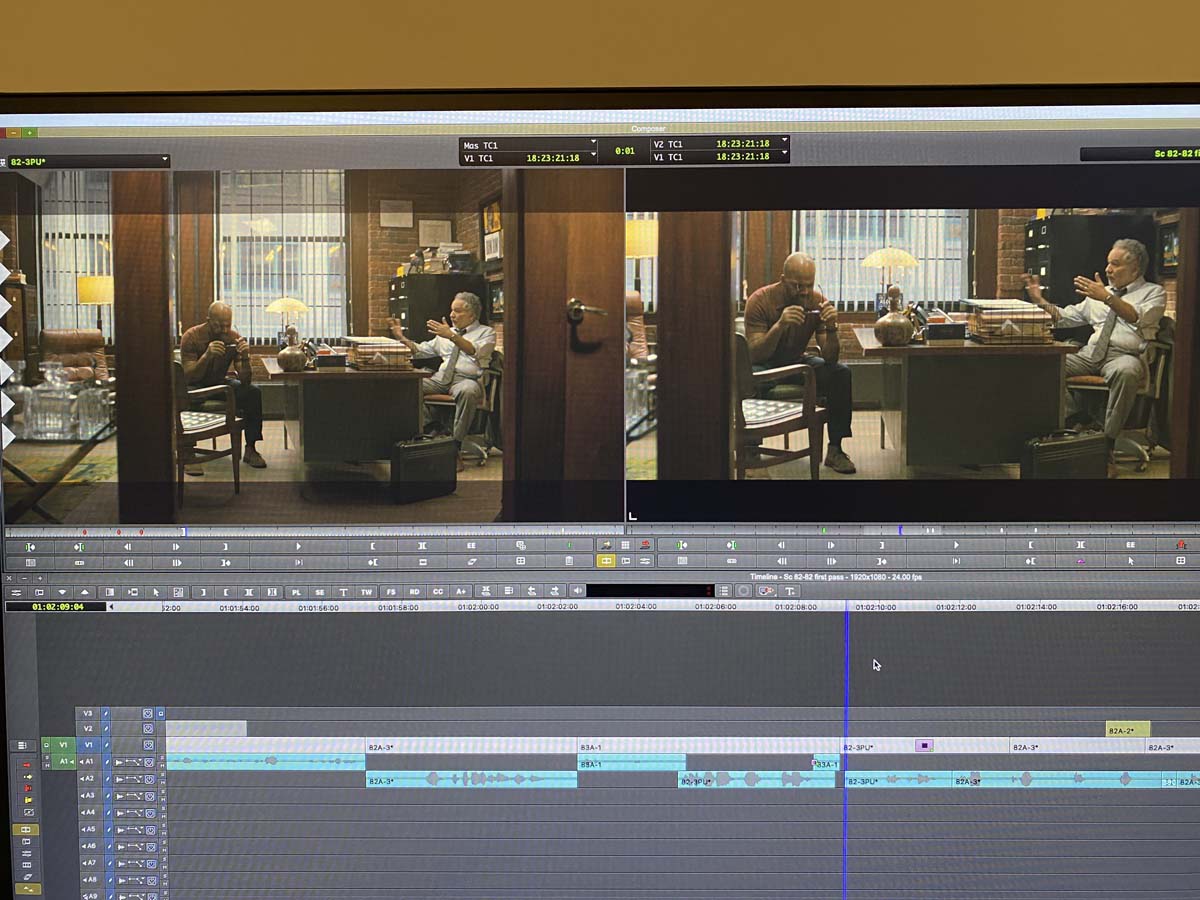Click the timeline ruler at 01:02:04:00
1200x900 pixels.
pos(636,606)
